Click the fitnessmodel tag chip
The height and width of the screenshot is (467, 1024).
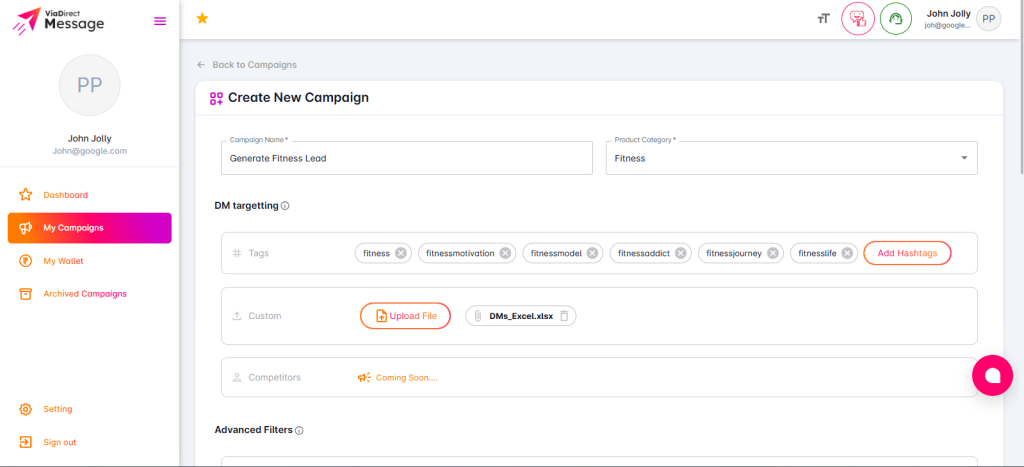coord(562,253)
